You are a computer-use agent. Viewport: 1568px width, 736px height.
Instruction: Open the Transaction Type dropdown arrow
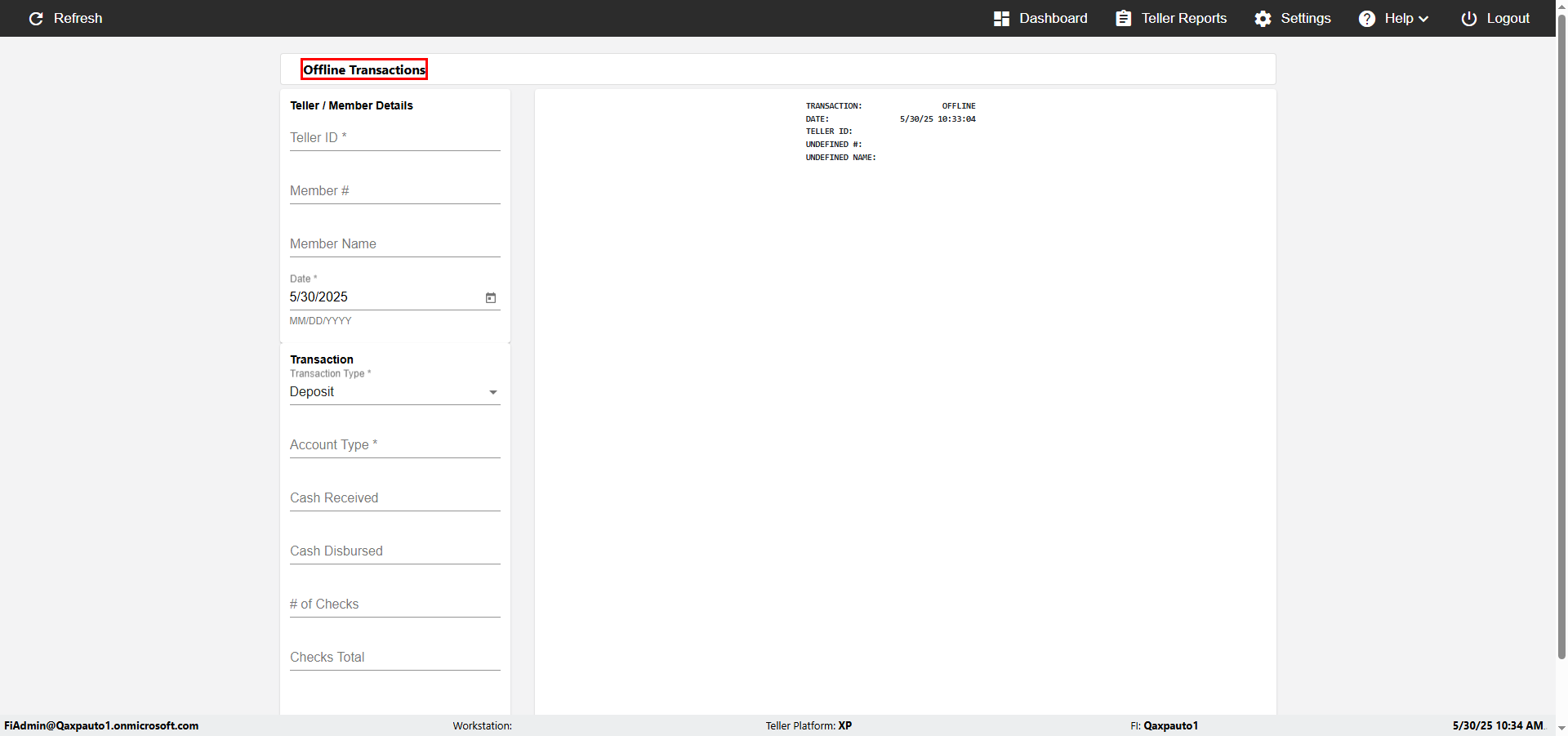click(493, 392)
